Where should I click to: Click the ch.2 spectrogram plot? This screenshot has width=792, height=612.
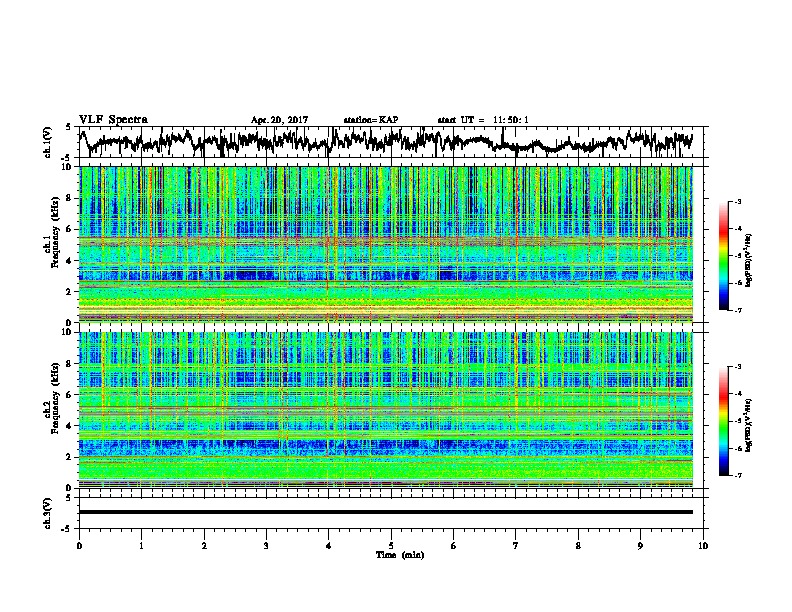(x=385, y=410)
